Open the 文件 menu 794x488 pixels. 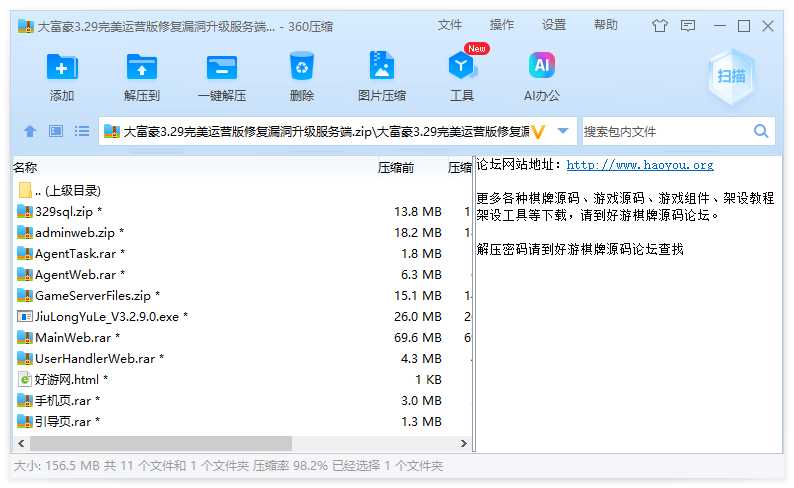click(450, 25)
